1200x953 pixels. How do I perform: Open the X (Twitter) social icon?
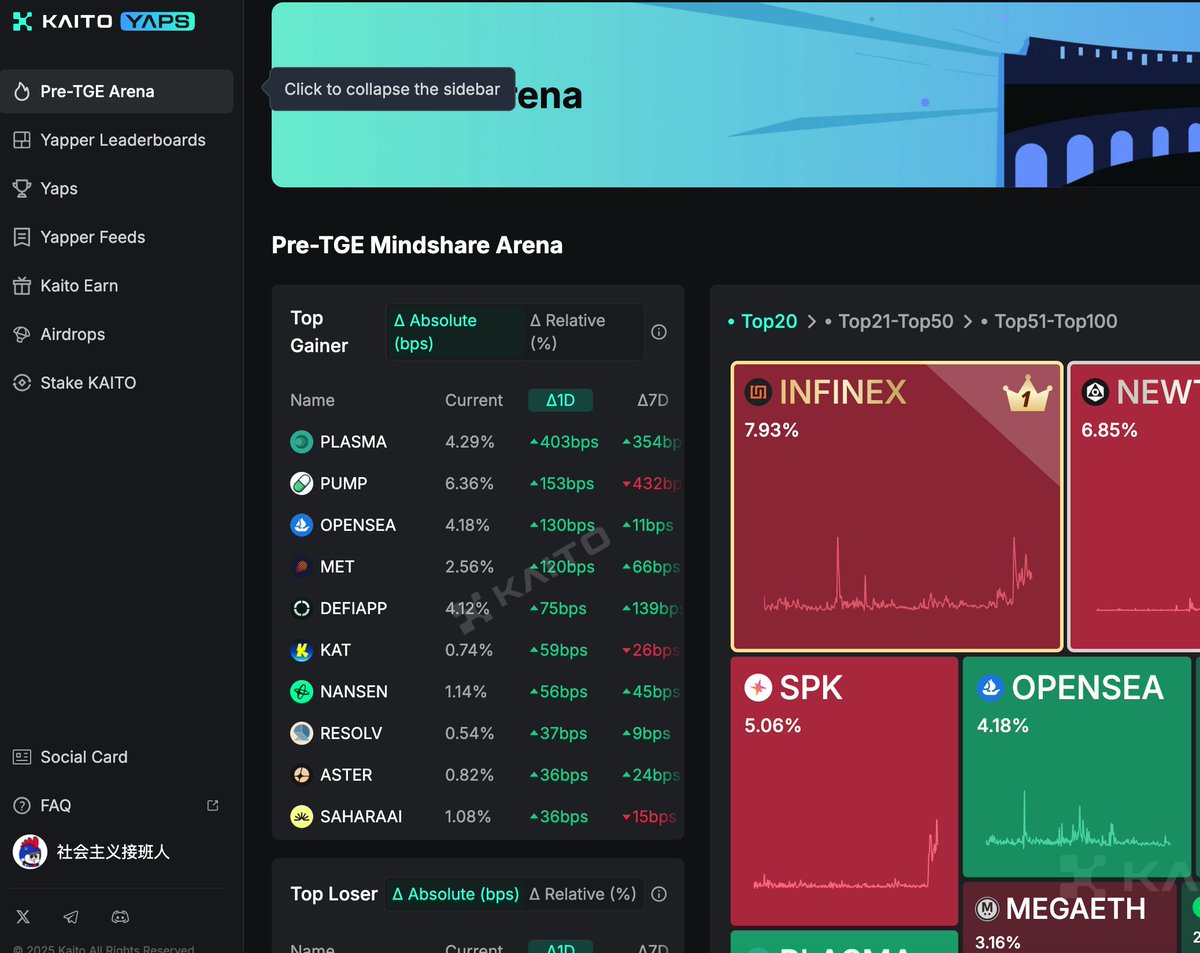(23, 916)
